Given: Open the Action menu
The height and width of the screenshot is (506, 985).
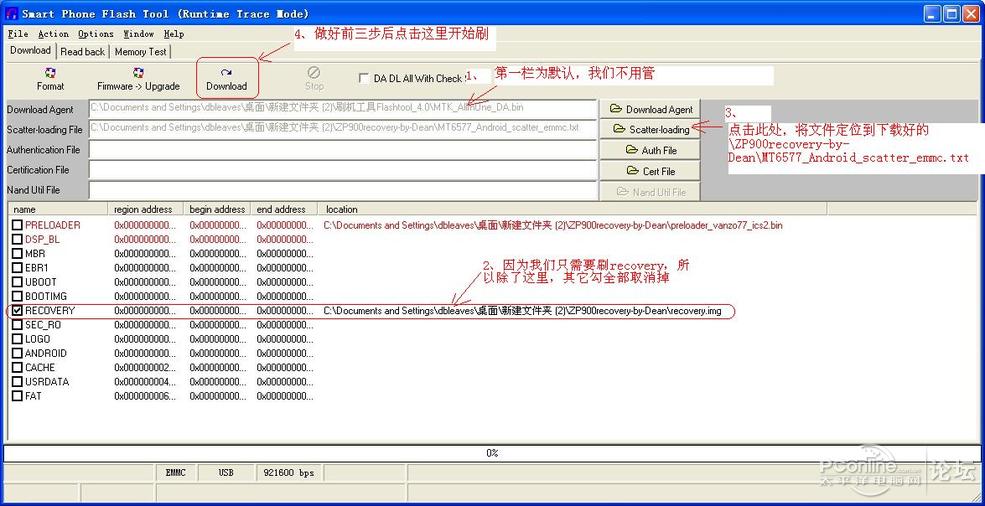Looking at the screenshot, I should [x=53, y=34].
